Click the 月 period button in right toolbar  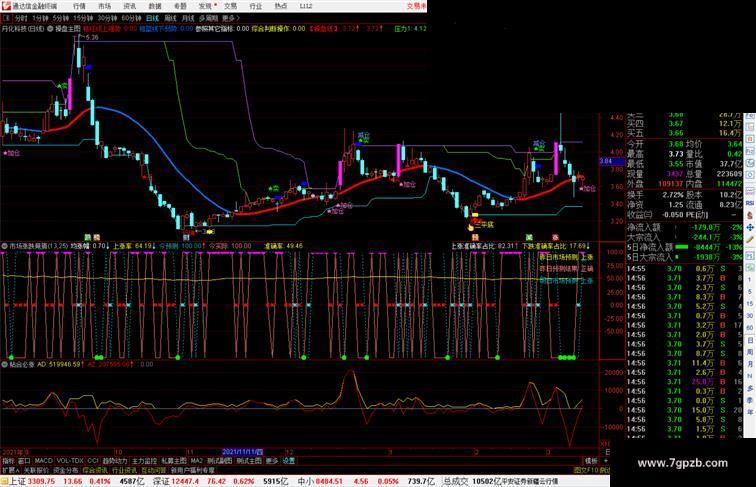[x=750, y=365]
